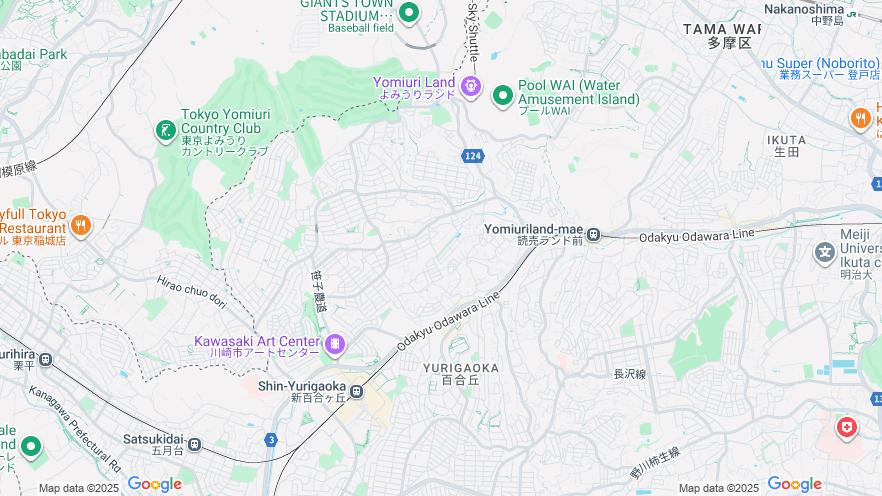Open the Giants Town Stadium marker

pos(409,12)
